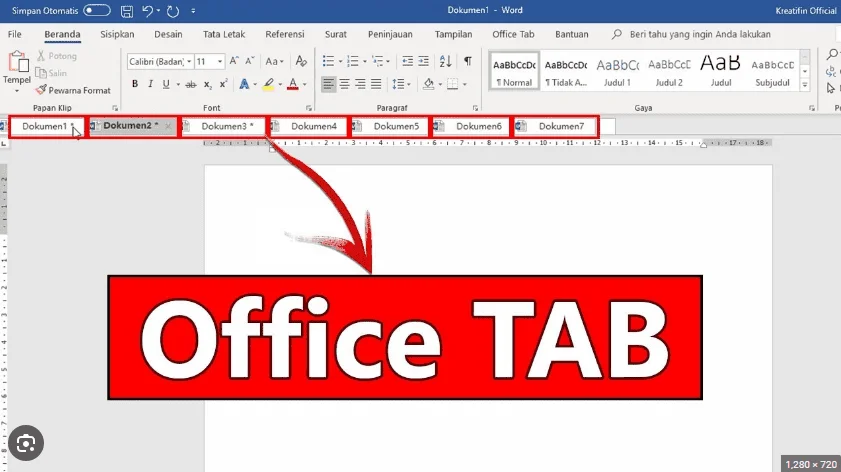
Task: Click Decrease Font Size icon
Action: (x=249, y=61)
